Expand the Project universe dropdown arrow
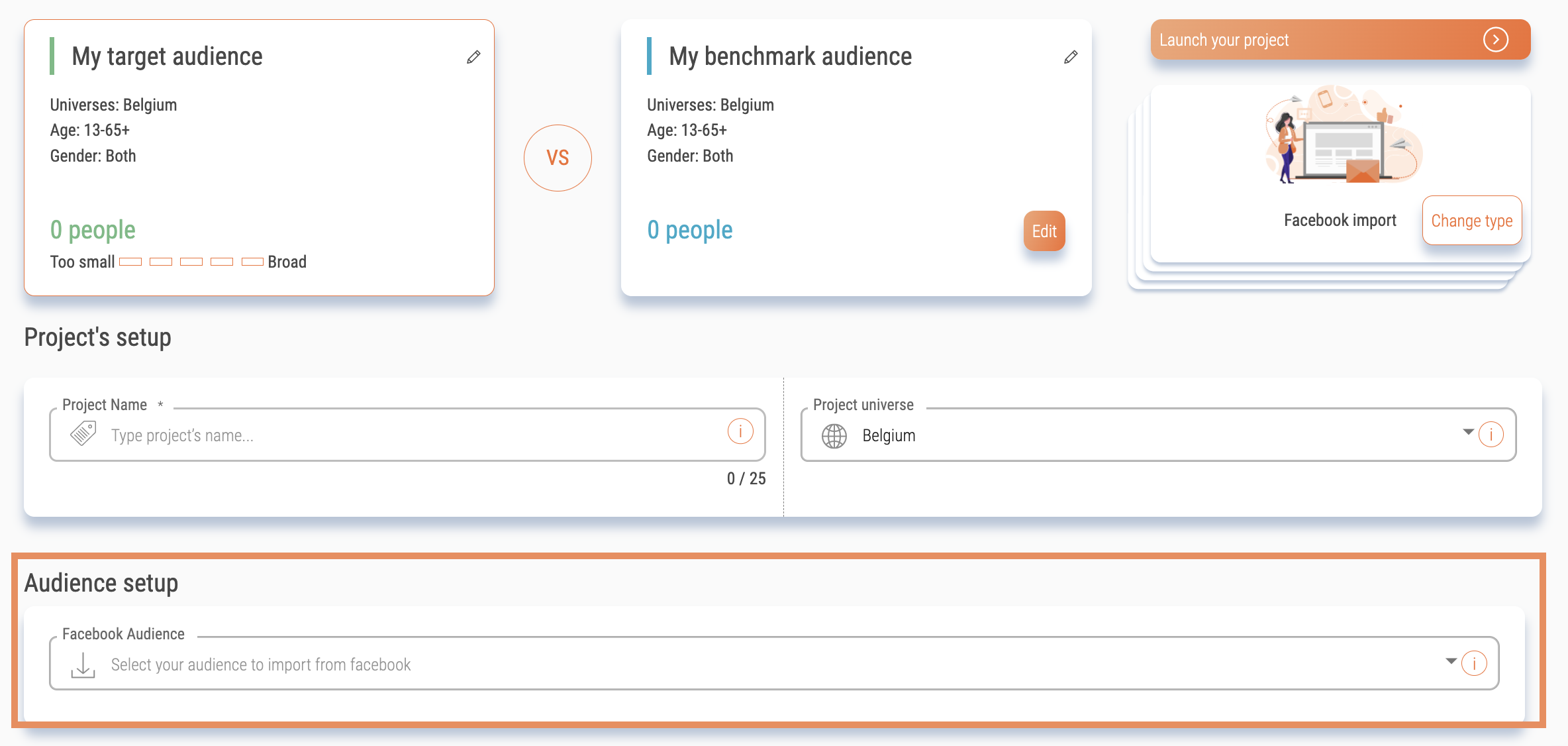 pos(1468,432)
